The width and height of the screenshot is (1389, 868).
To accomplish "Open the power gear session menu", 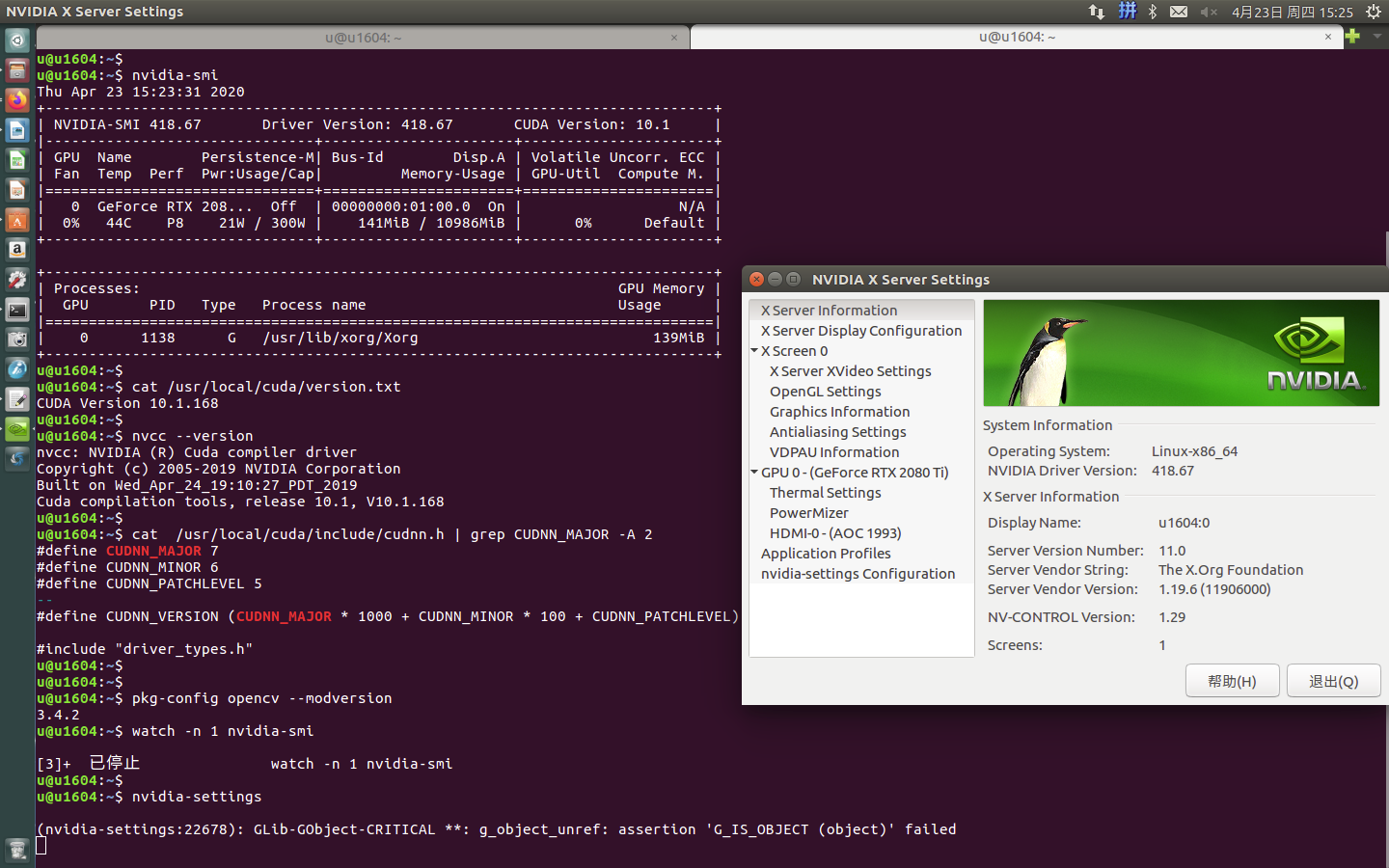I will click(1374, 12).
